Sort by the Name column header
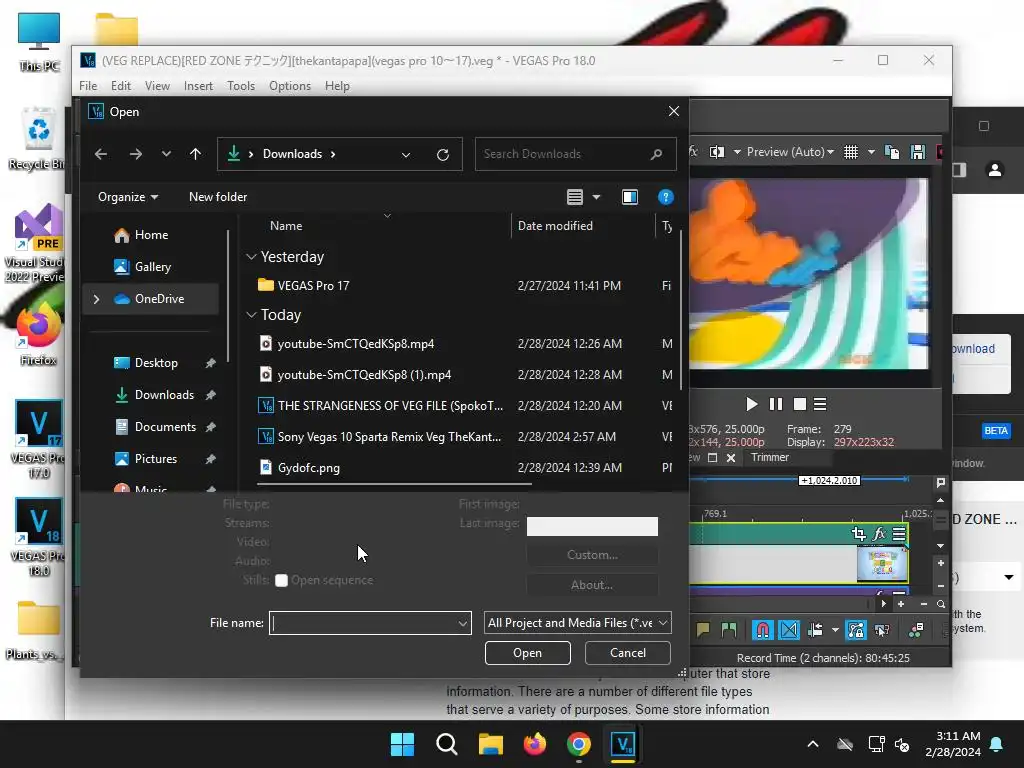Image resolution: width=1024 pixels, height=768 pixels. [x=286, y=226]
